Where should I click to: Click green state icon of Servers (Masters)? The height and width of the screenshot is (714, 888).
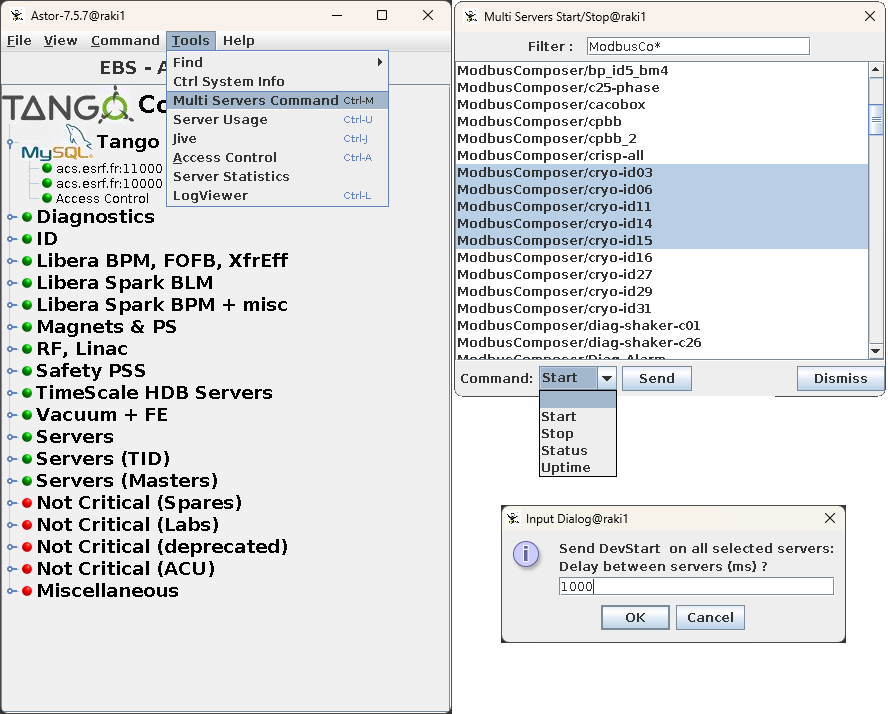click(27, 481)
